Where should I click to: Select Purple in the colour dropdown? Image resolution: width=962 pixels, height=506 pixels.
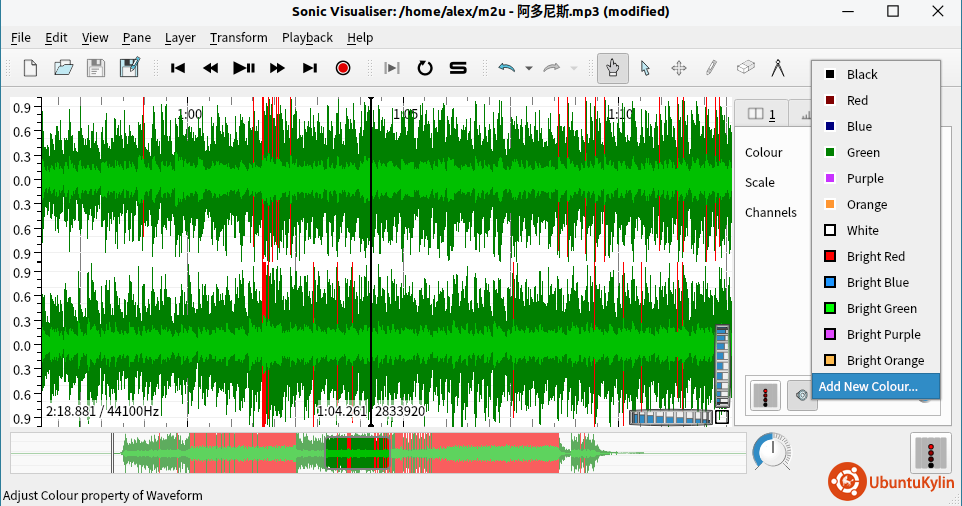coord(865,179)
